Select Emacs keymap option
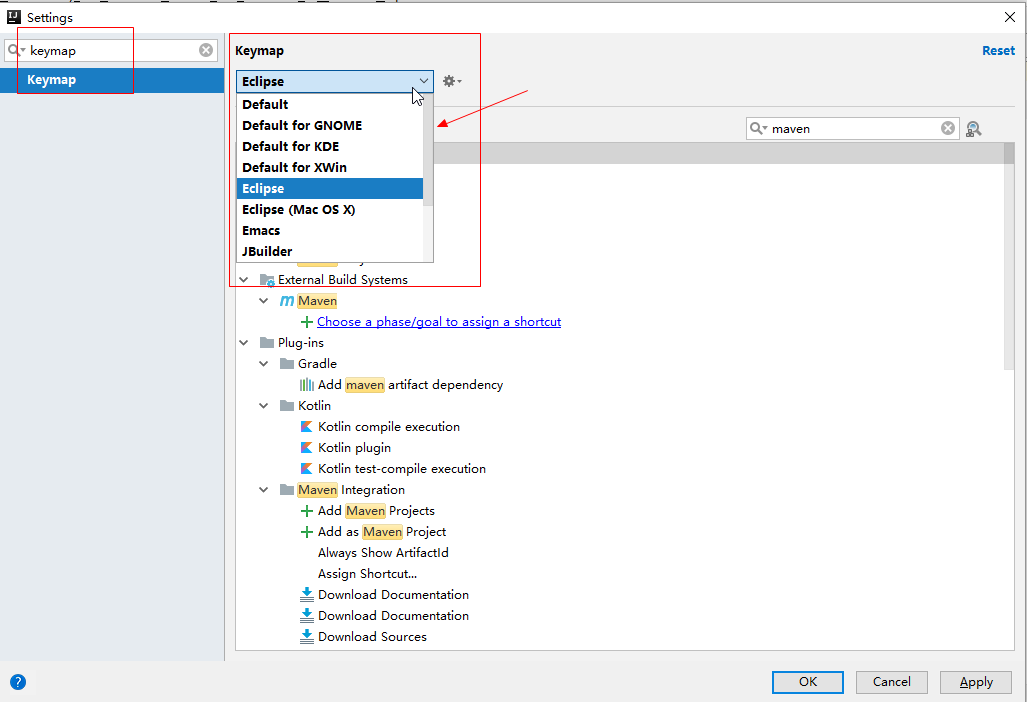Viewport: 1027px width, 702px height. (330, 231)
